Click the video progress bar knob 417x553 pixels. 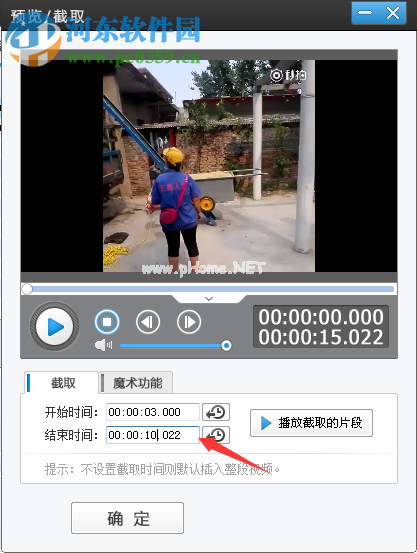(27, 289)
